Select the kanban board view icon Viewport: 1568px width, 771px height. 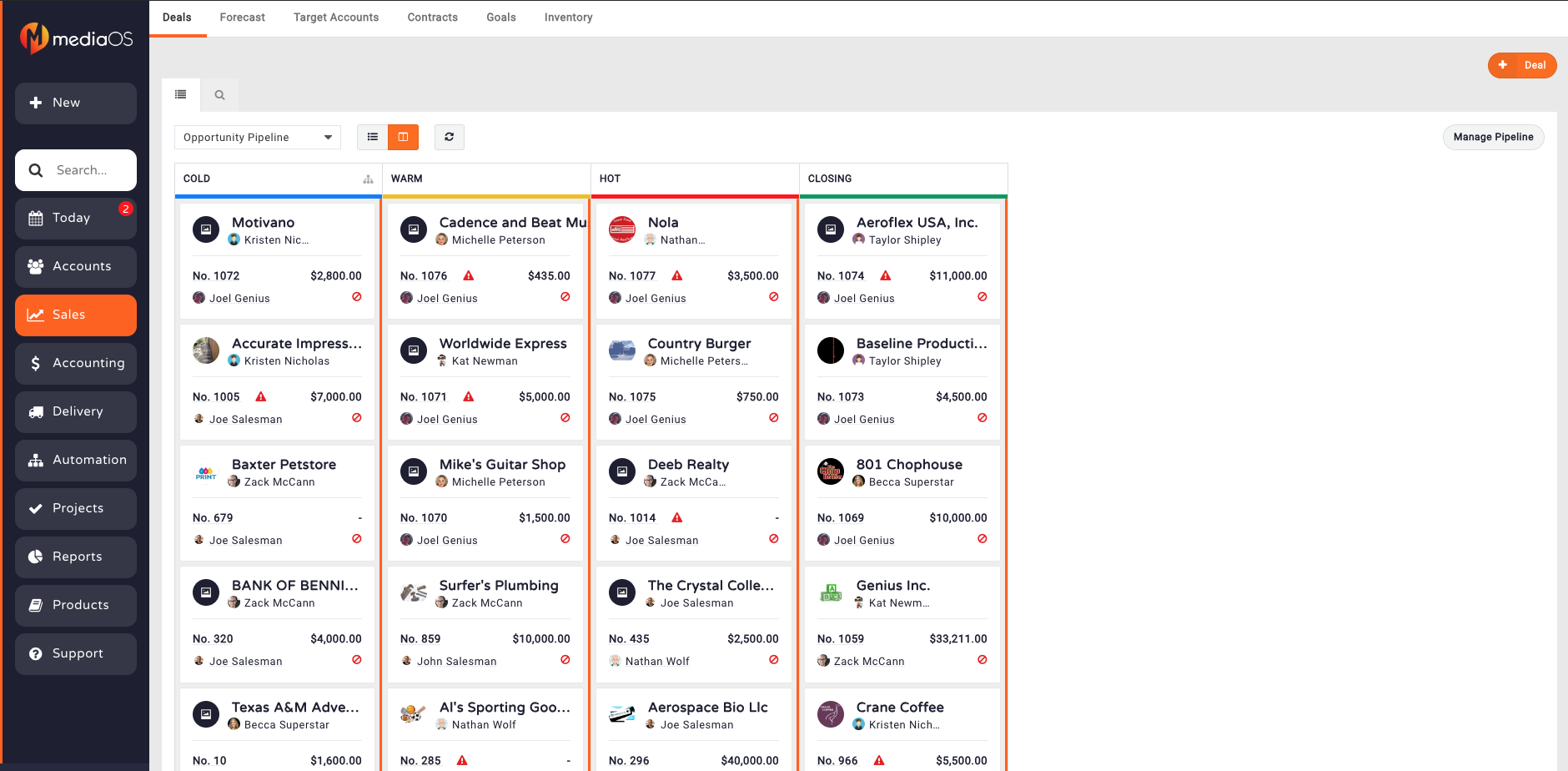click(404, 137)
